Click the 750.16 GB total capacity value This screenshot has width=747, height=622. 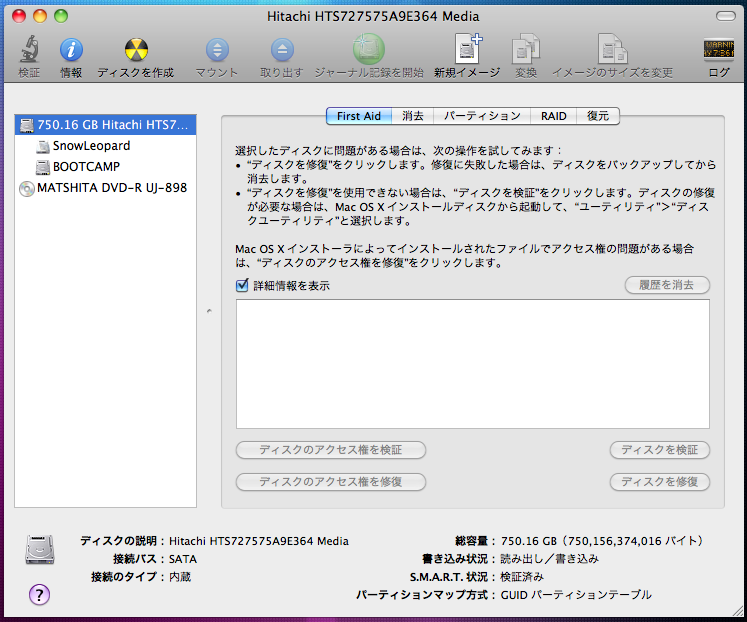pyautogui.click(x=602, y=541)
